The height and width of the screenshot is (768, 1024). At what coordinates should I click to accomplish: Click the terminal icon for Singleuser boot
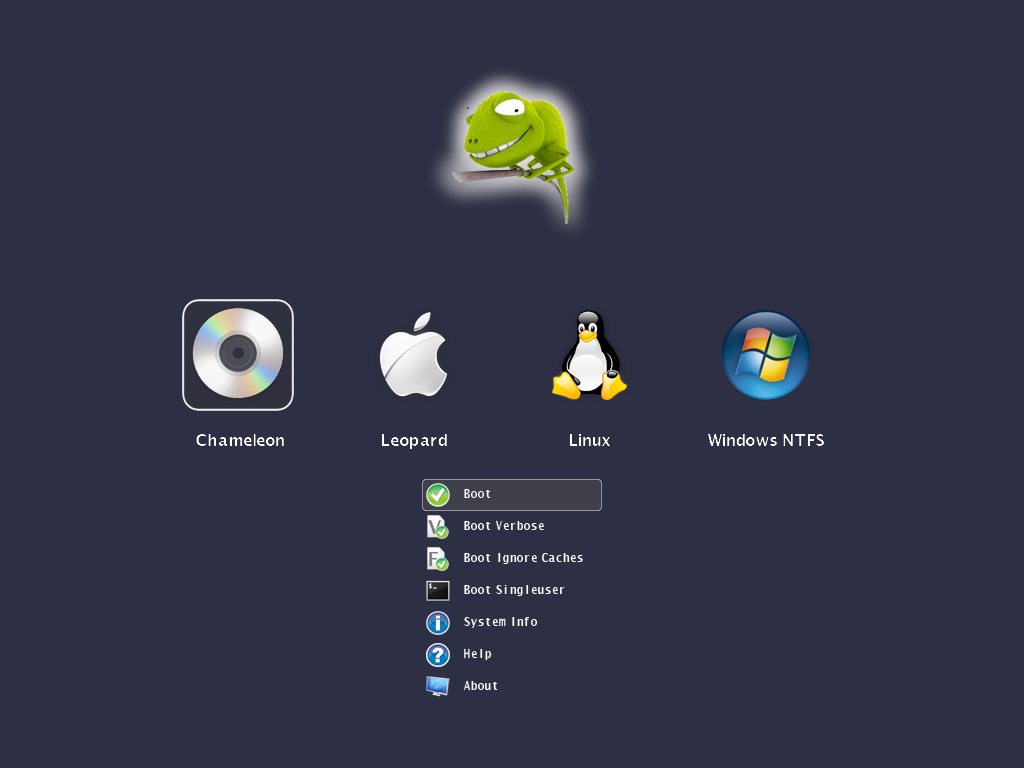[x=438, y=590]
